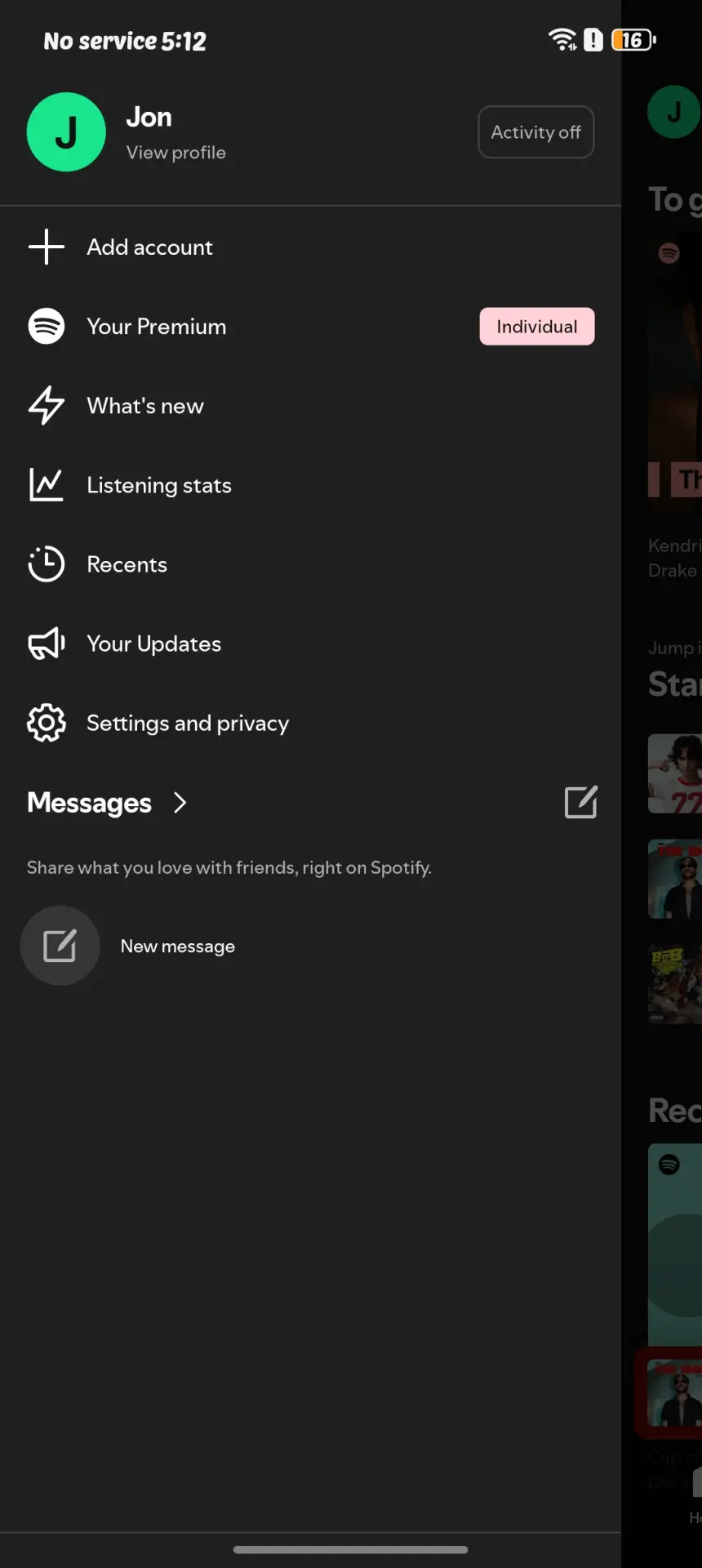Click the lightning bolt What's new icon

tap(47, 405)
